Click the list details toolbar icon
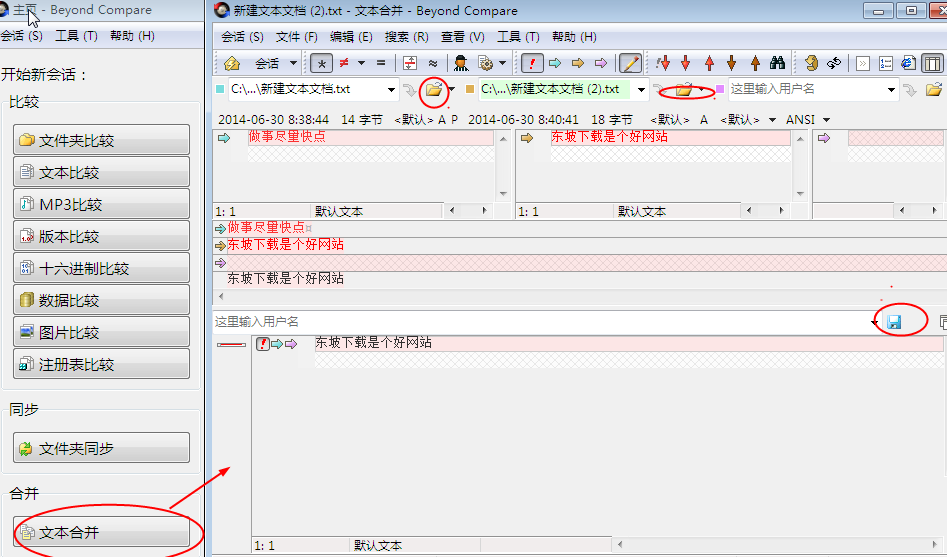The width and height of the screenshot is (947, 557). click(886, 63)
